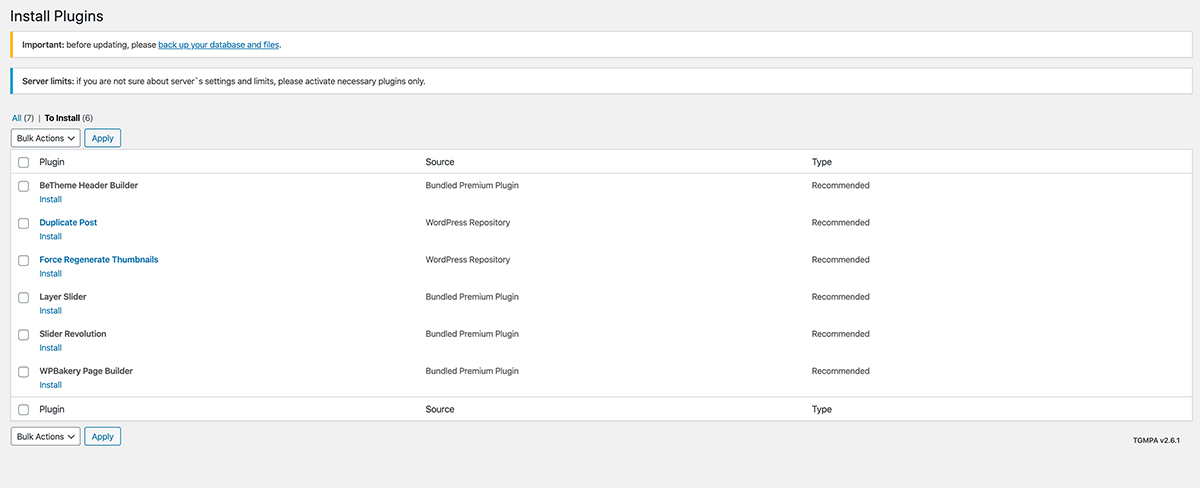This screenshot has height=488, width=1200.
Task: Click the Plugin column header at top
Action: tap(52, 162)
